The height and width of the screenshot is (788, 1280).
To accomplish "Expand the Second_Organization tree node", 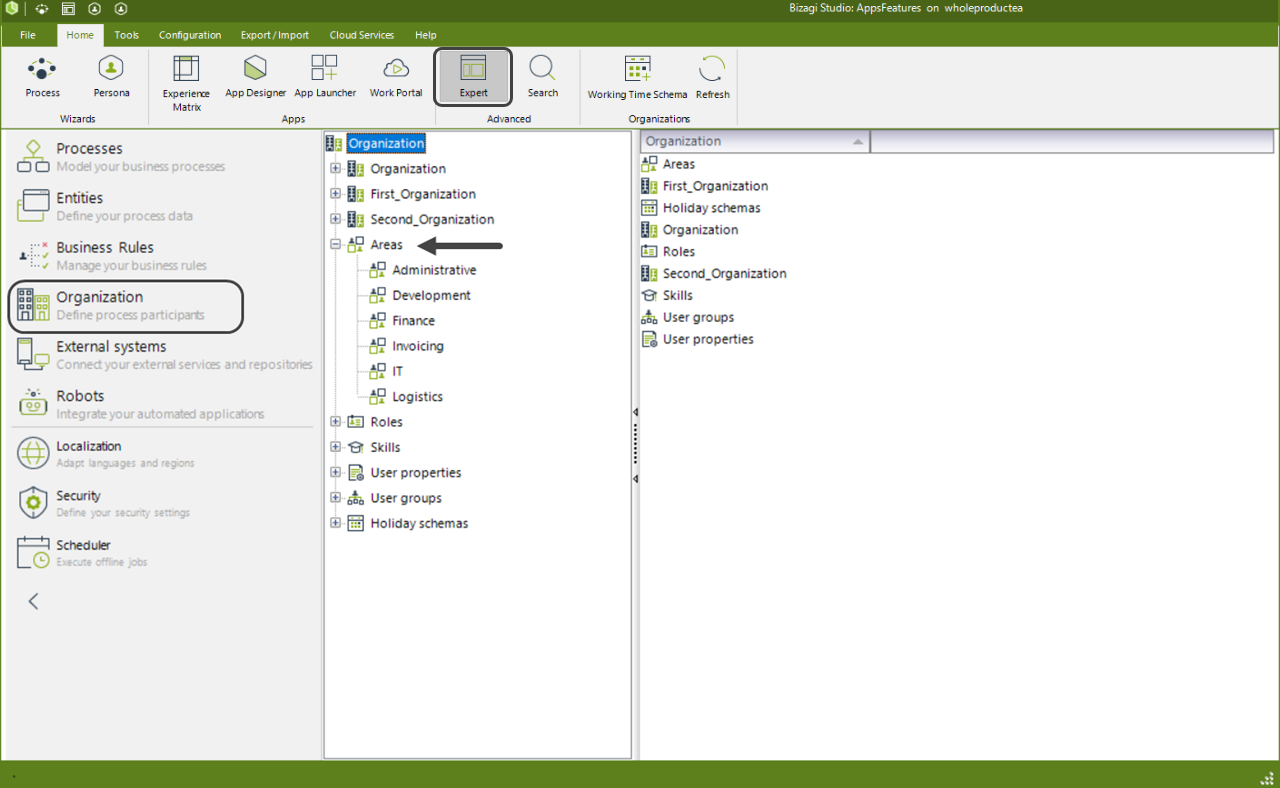I will (x=336, y=219).
